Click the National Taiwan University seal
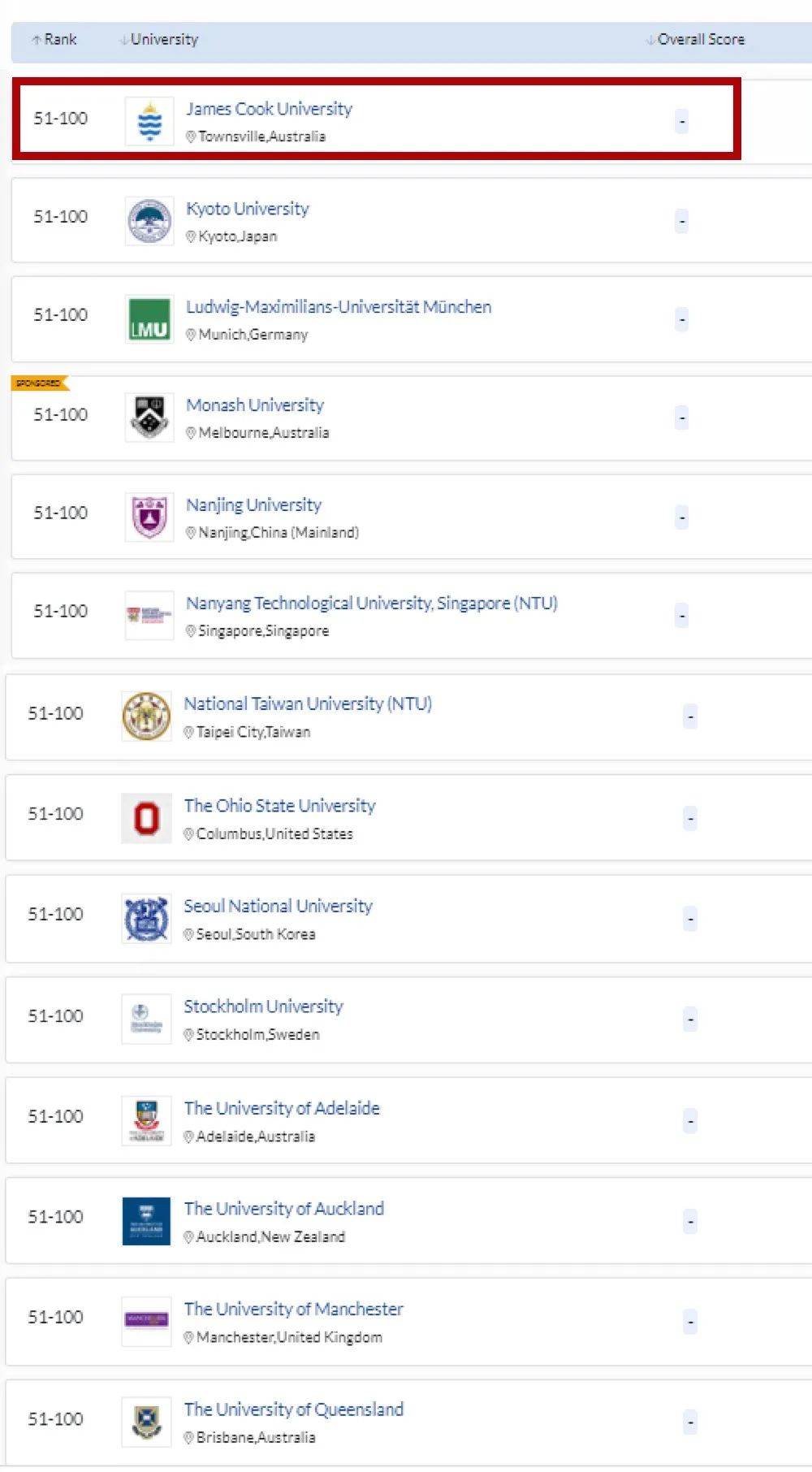The image size is (812, 1472). click(146, 717)
